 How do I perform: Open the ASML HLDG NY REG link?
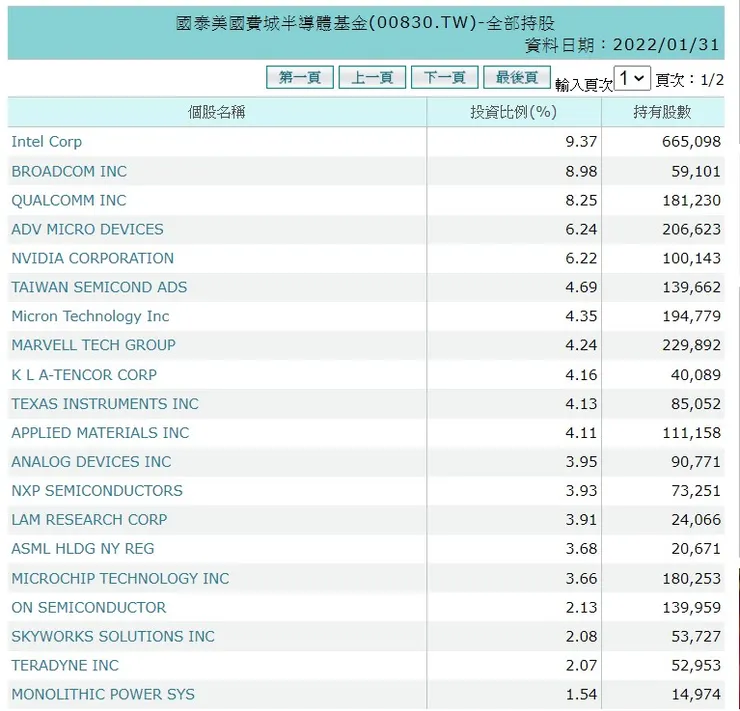click(x=83, y=549)
